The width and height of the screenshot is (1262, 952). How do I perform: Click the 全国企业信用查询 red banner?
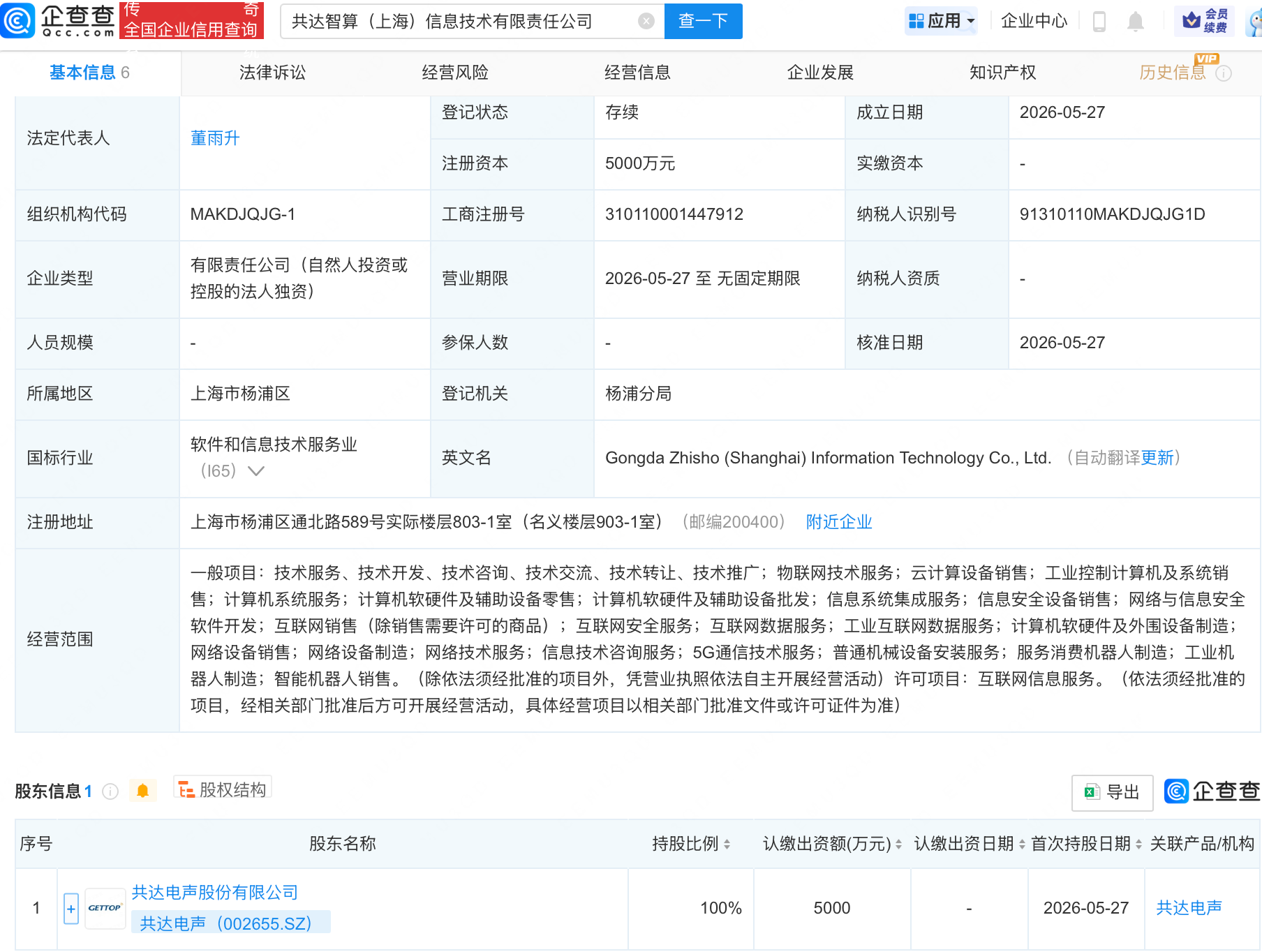(191, 20)
